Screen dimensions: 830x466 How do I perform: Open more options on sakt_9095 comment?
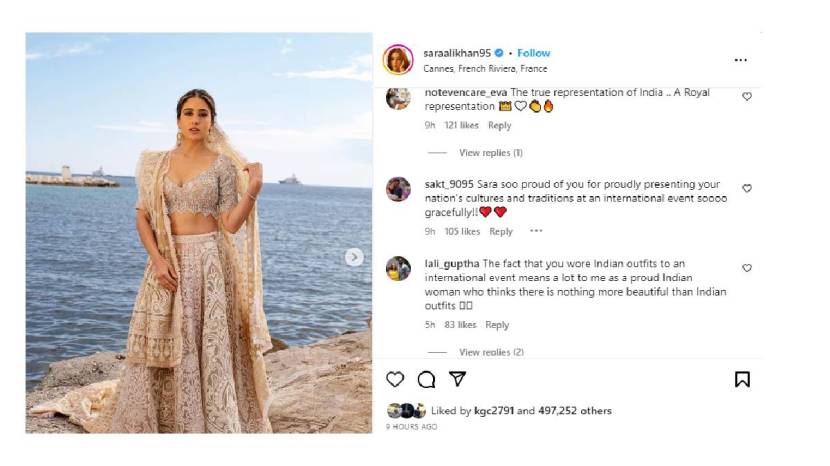tap(536, 231)
